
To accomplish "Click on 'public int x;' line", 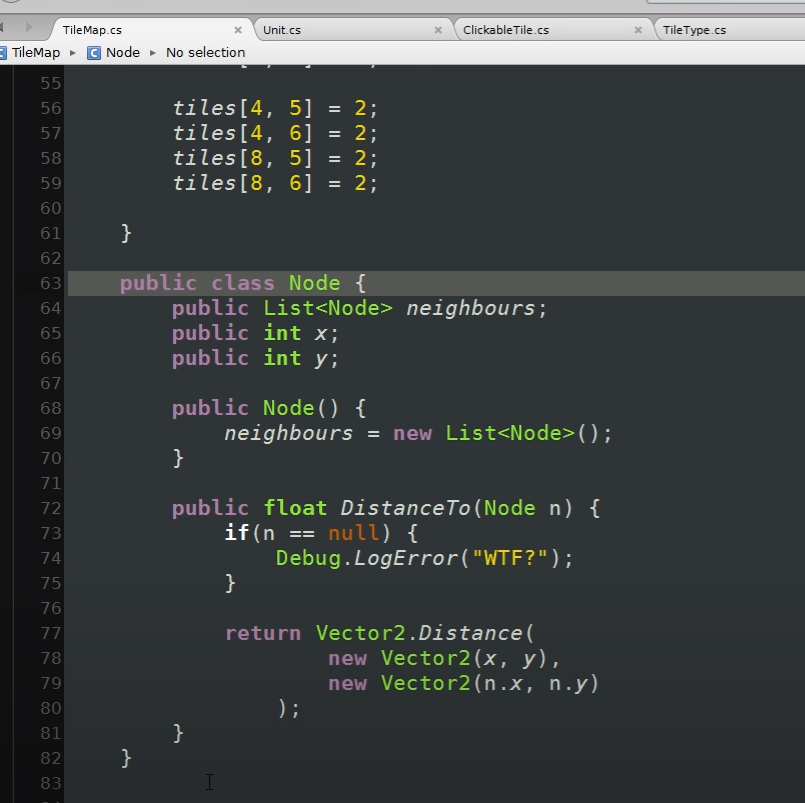I will click(255, 333).
